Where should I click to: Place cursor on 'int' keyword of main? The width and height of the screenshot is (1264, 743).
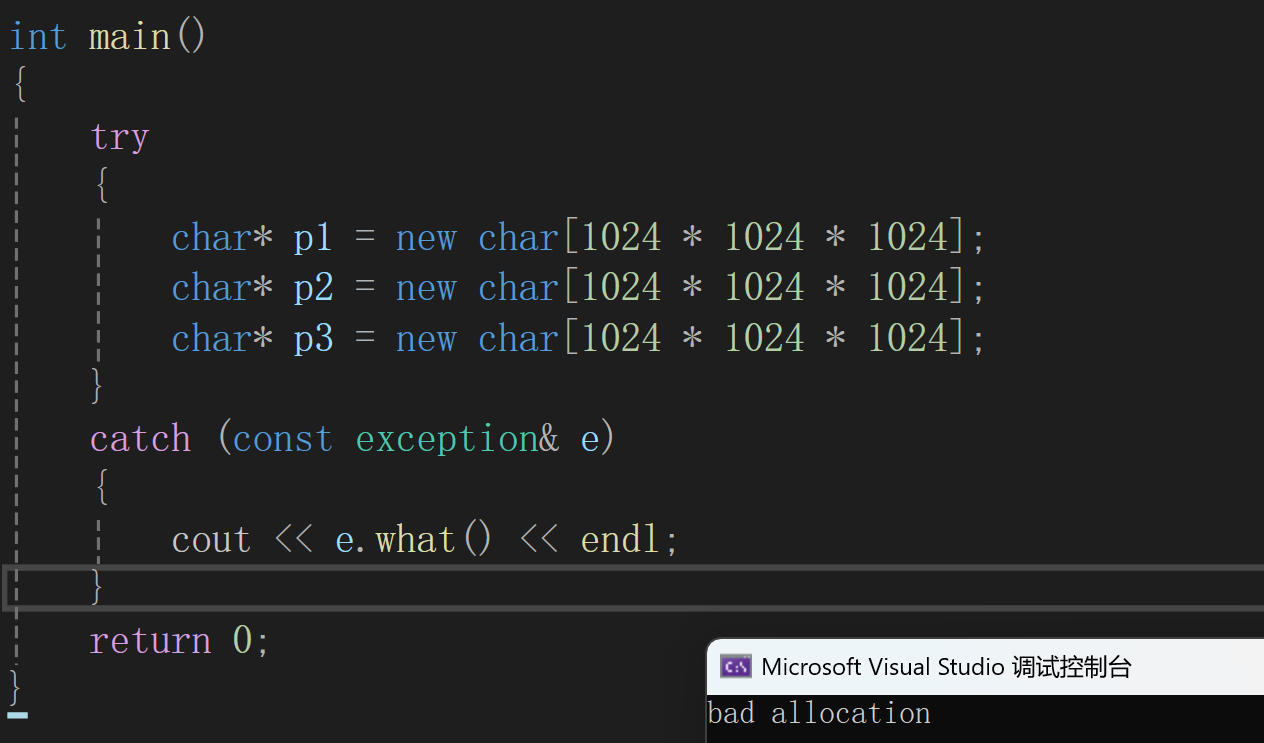pyautogui.click(x=38, y=37)
